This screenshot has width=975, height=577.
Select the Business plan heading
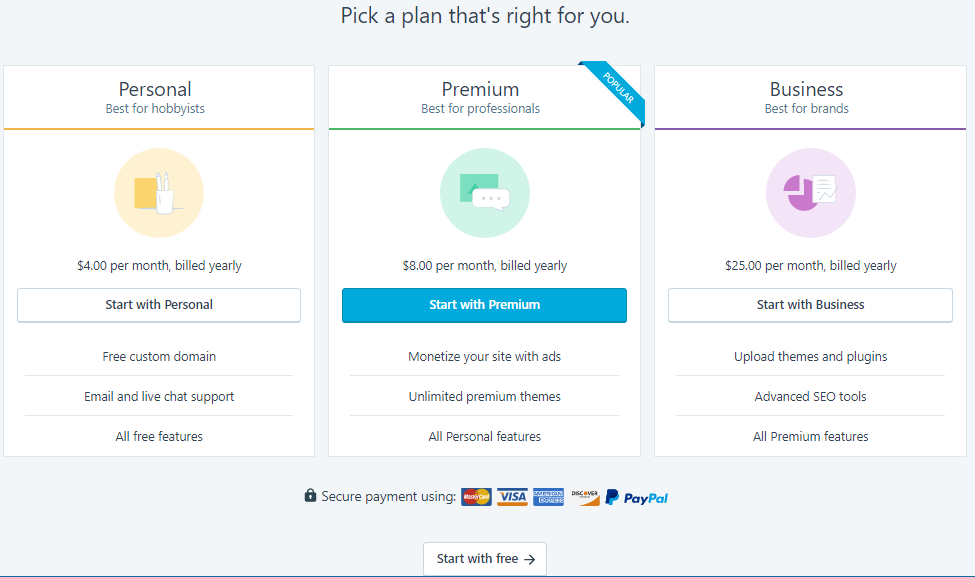806,89
